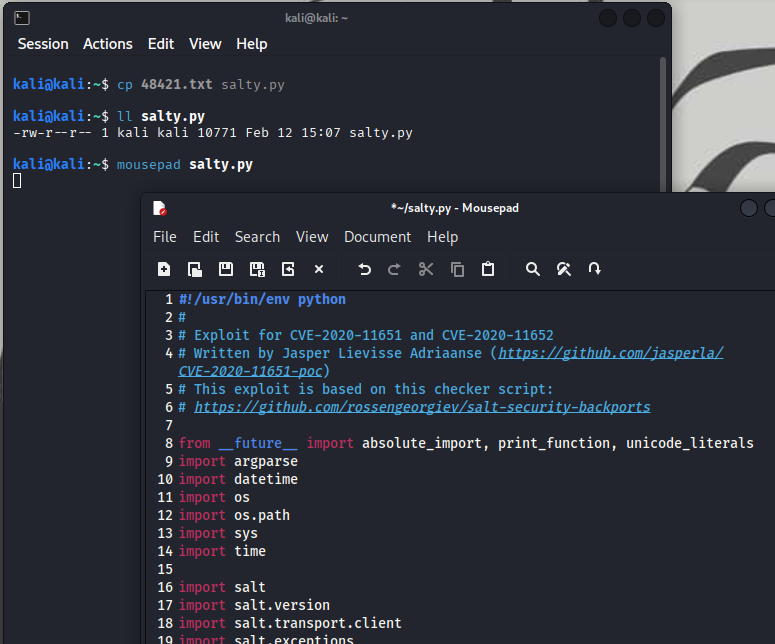Save the file using the toolbar icon
Image resolution: width=775 pixels, height=644 pixels.
click(x=226, y=269)
